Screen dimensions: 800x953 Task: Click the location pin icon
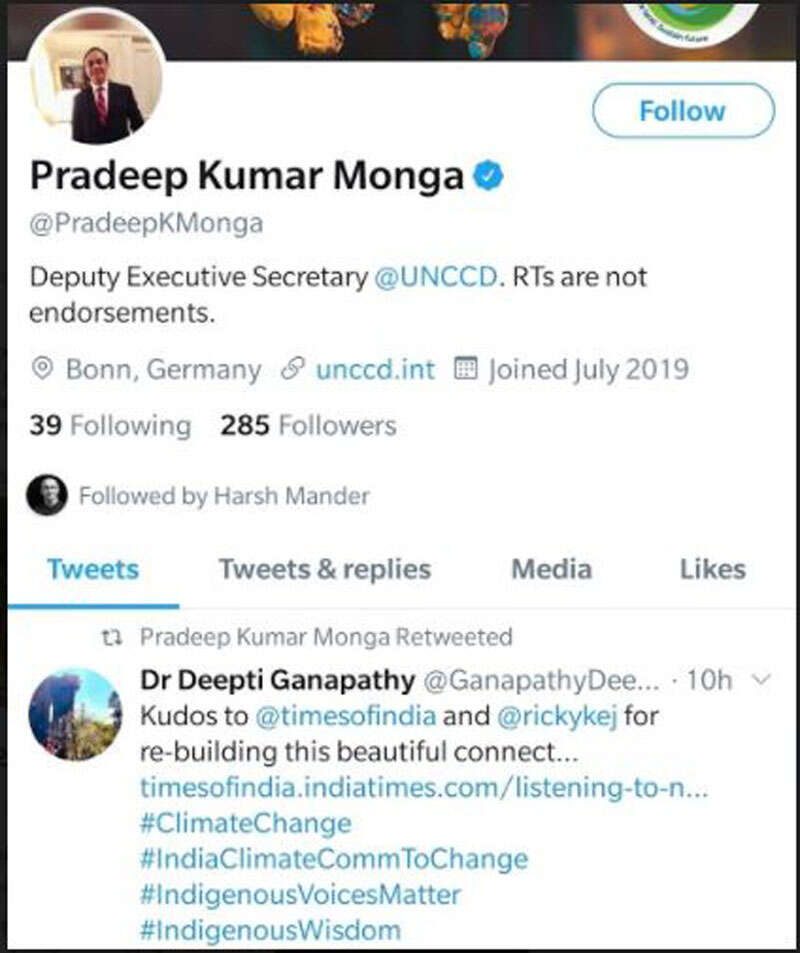[x=42, y=369]
